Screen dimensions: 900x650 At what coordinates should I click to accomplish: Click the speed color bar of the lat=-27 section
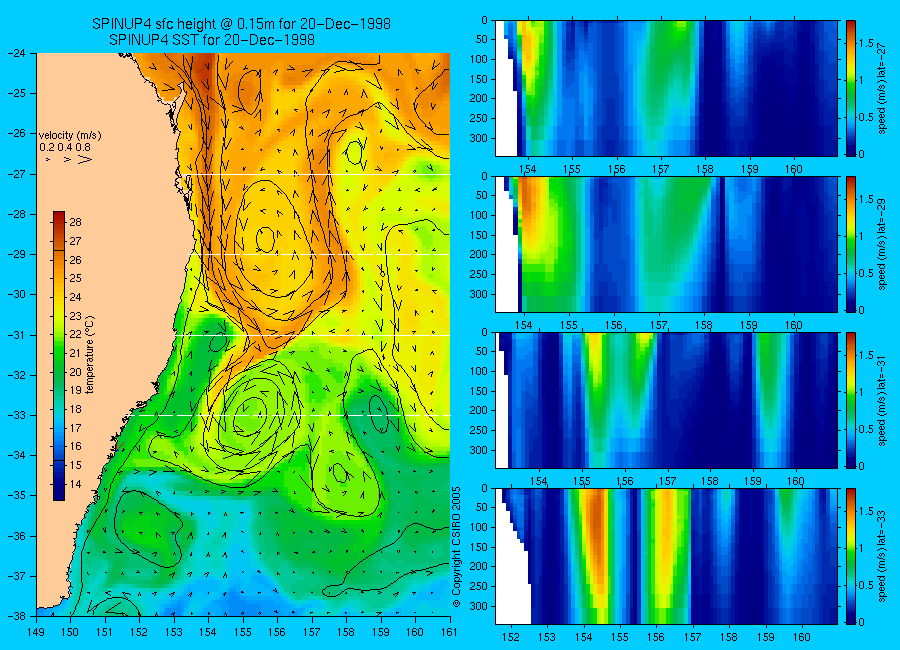(x=851, y=88)
